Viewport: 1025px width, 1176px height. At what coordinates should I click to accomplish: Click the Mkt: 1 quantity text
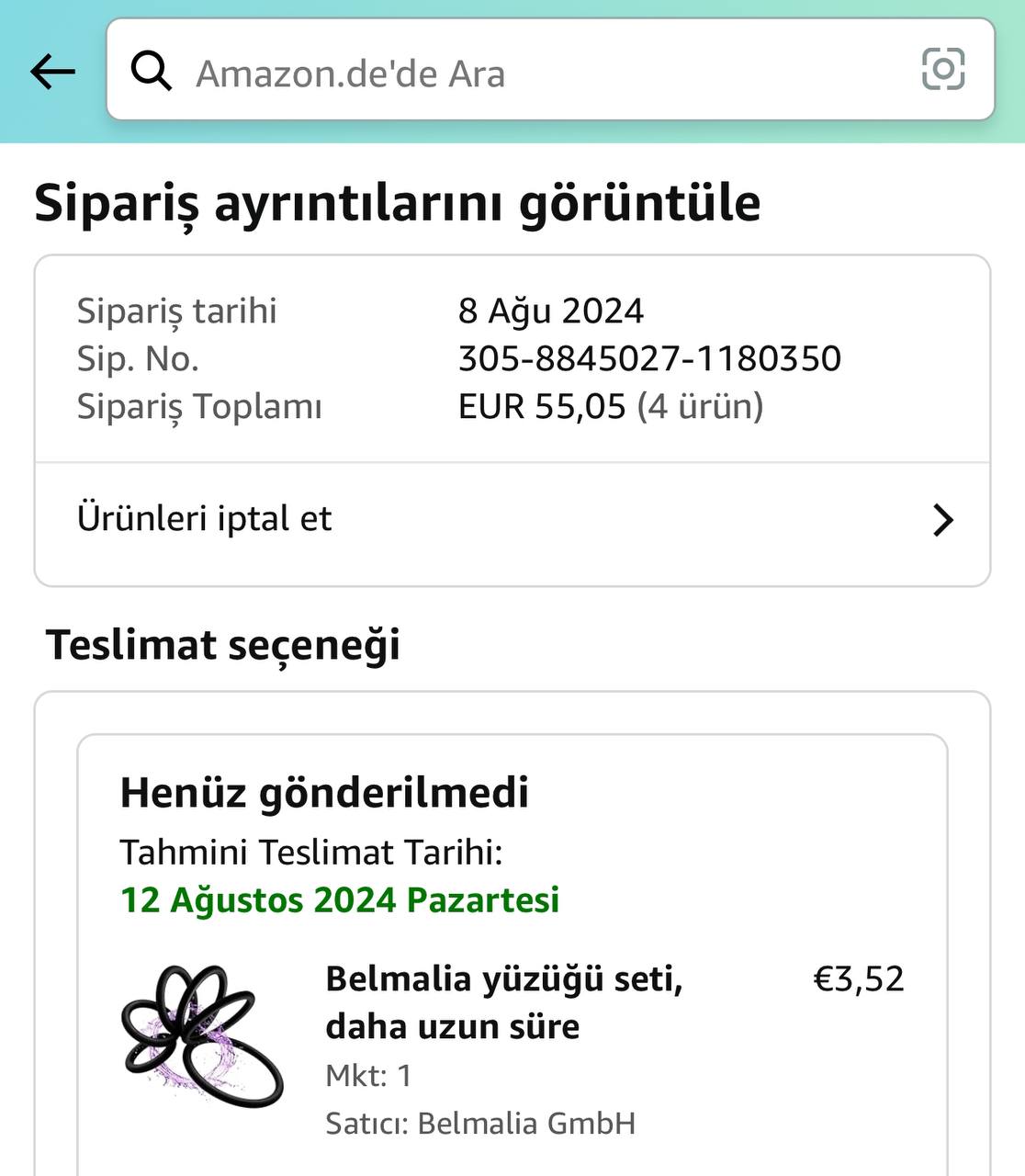(368, 1076)
